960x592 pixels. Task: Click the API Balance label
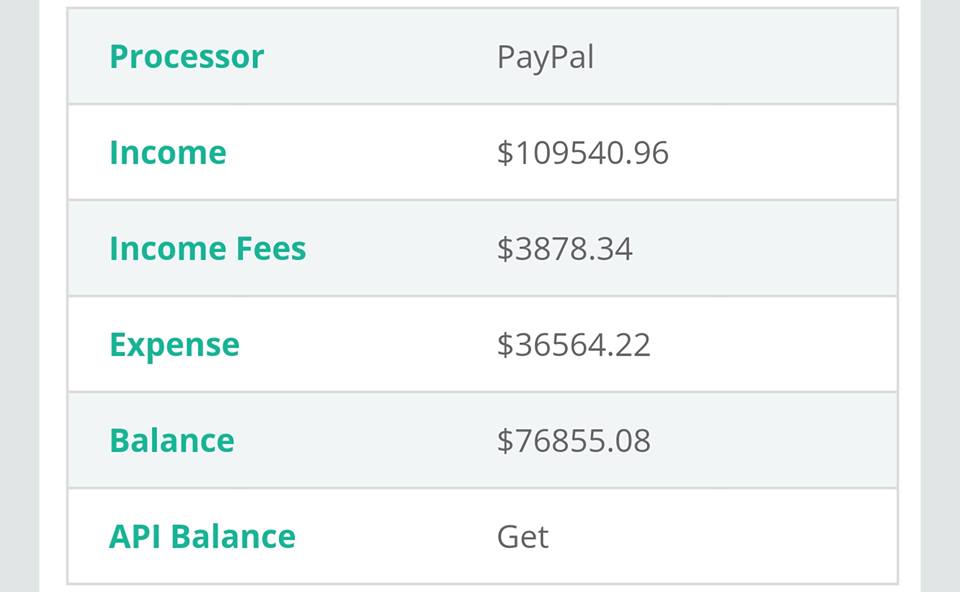[202, 537]
